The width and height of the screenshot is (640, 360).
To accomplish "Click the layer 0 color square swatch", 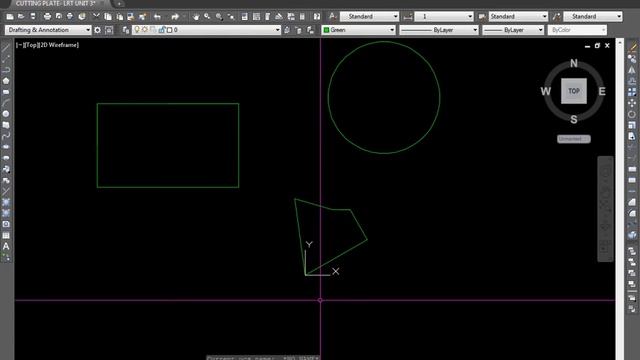I will coord(169,30).
